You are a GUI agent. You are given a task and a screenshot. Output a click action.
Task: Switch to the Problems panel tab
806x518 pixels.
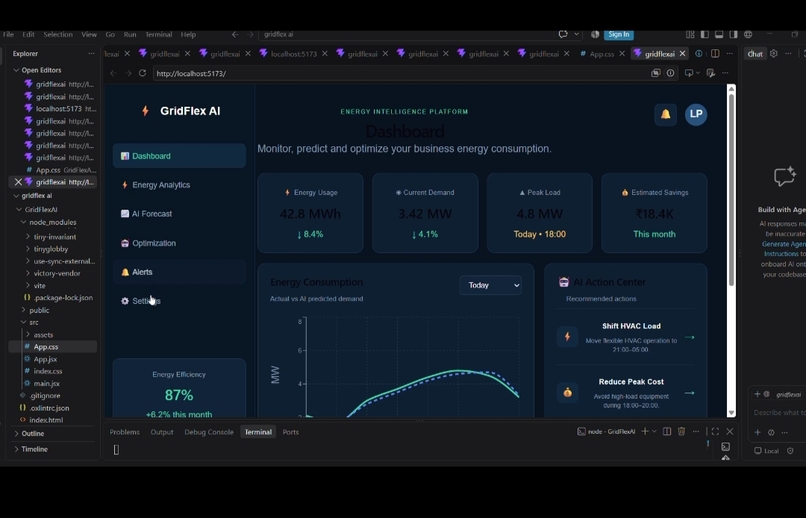click(124, 432)
